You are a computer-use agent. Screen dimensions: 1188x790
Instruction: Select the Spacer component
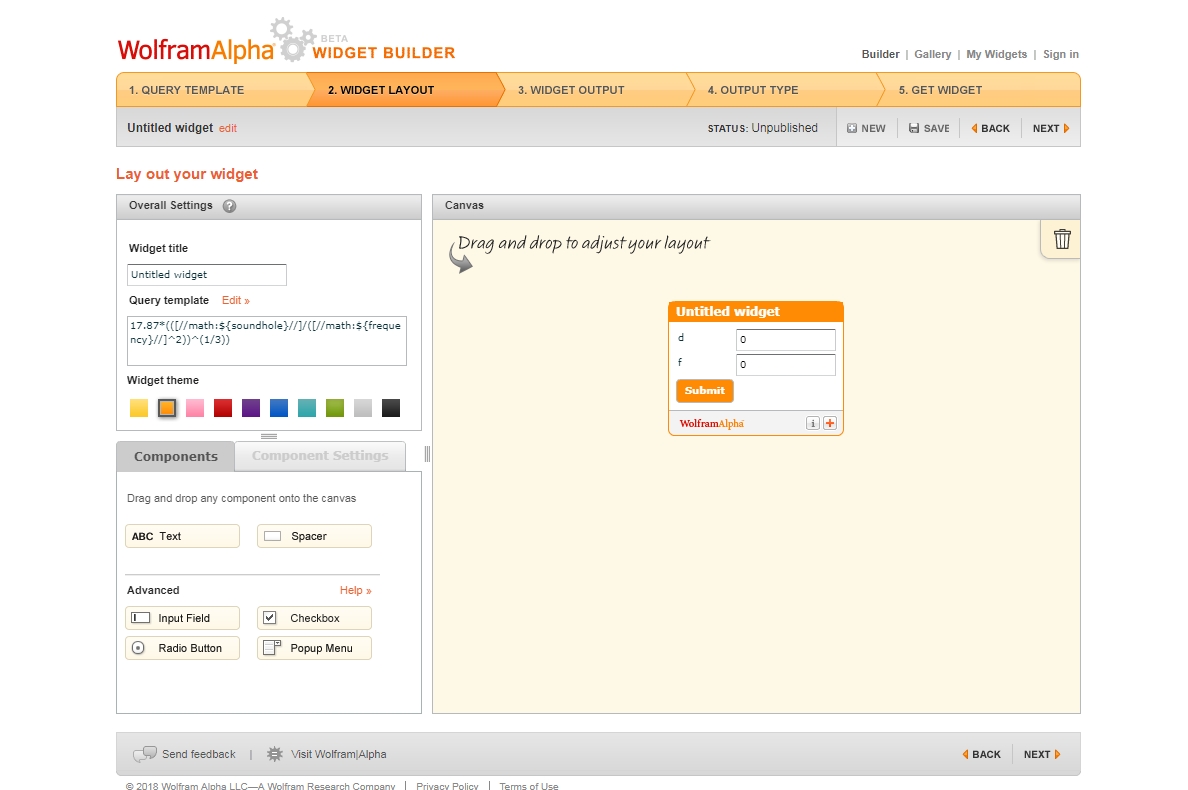coord(314,536)
